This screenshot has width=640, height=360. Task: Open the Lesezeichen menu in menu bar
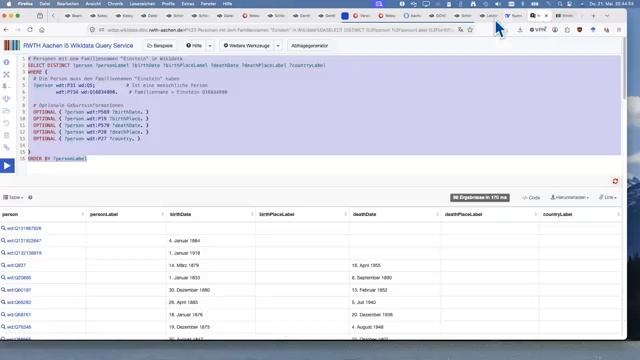tap(142, 4)
